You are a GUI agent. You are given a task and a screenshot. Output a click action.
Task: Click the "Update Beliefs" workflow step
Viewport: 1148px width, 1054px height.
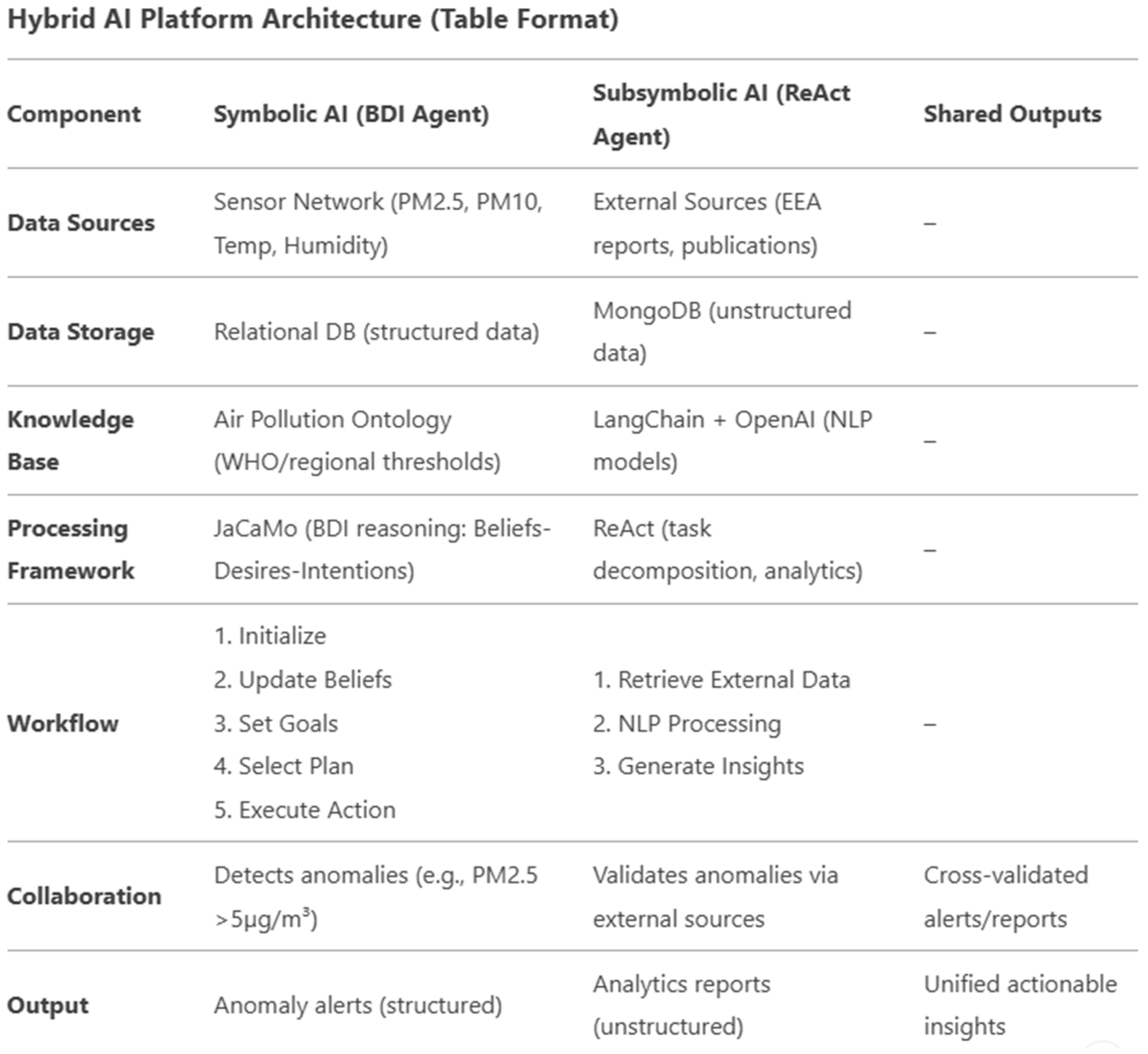click(315, 680)
